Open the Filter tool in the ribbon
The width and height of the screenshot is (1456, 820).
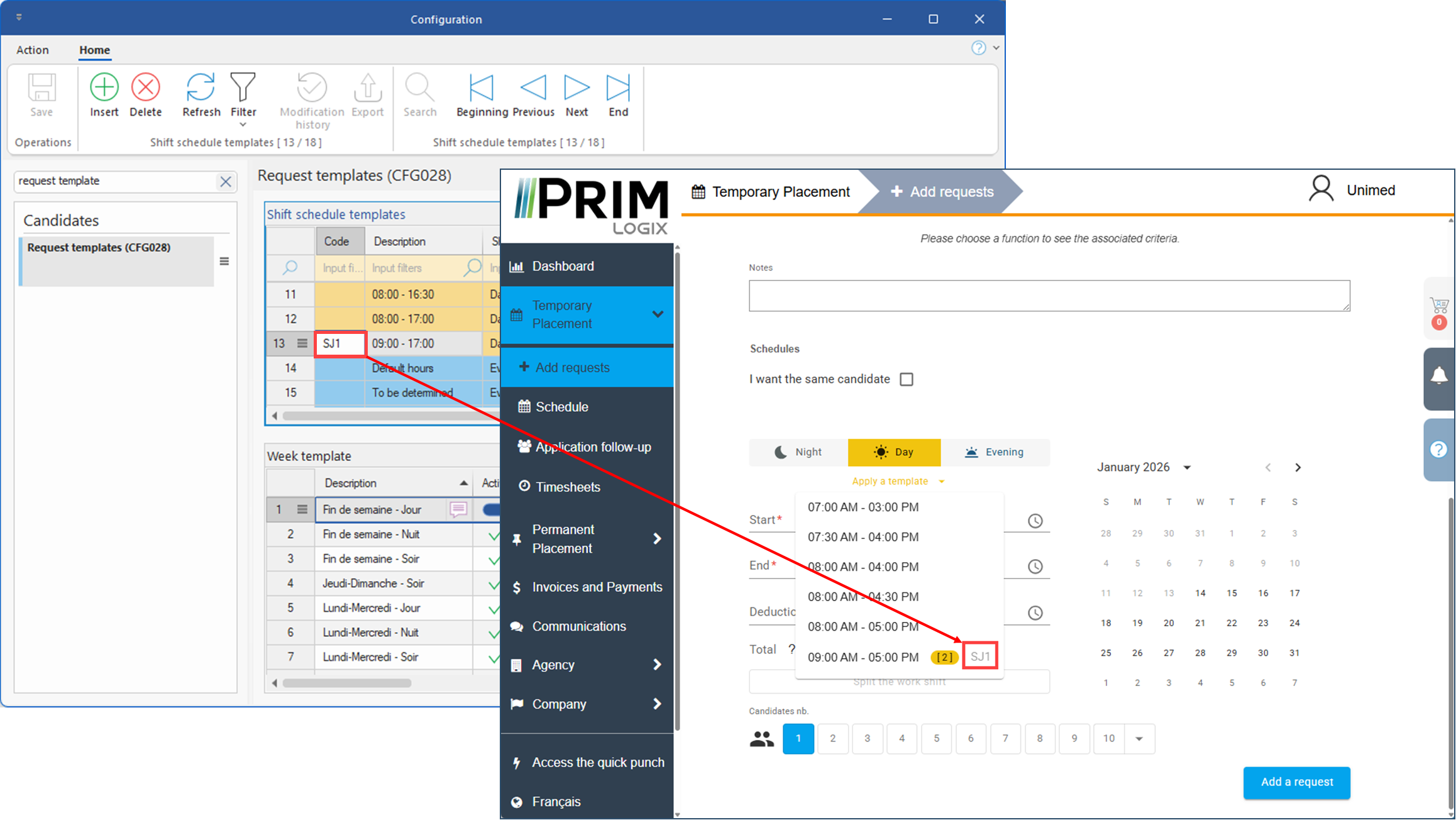coord(243,87)
